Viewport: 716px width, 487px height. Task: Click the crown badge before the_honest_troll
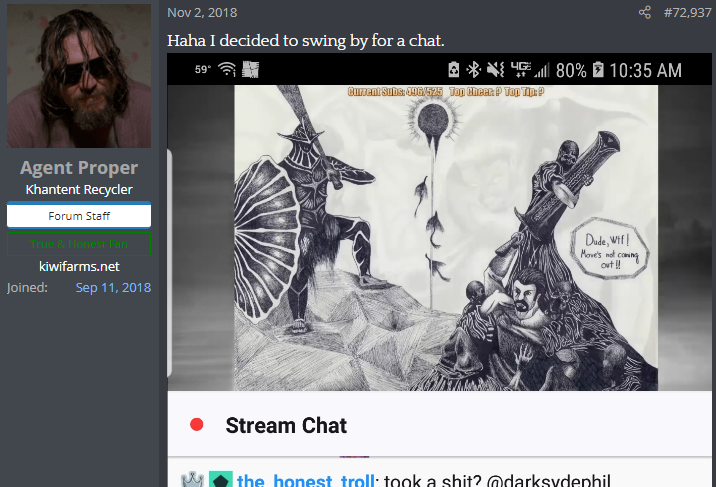coord(192,480)
